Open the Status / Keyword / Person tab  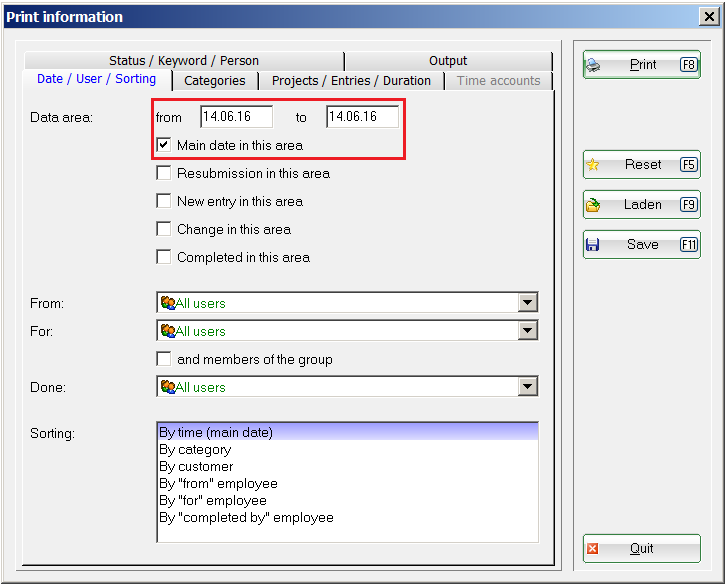[184, 61]
